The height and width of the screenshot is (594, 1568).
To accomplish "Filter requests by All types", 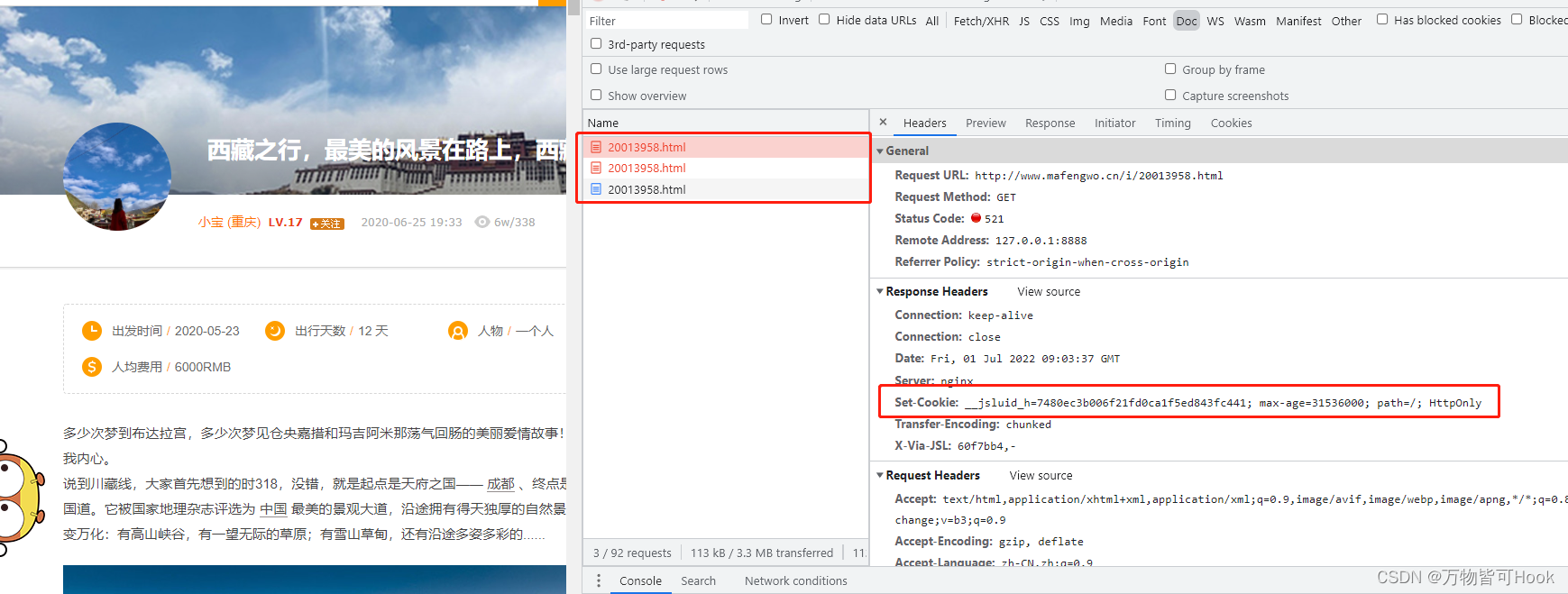I will [x=932, y=21].
